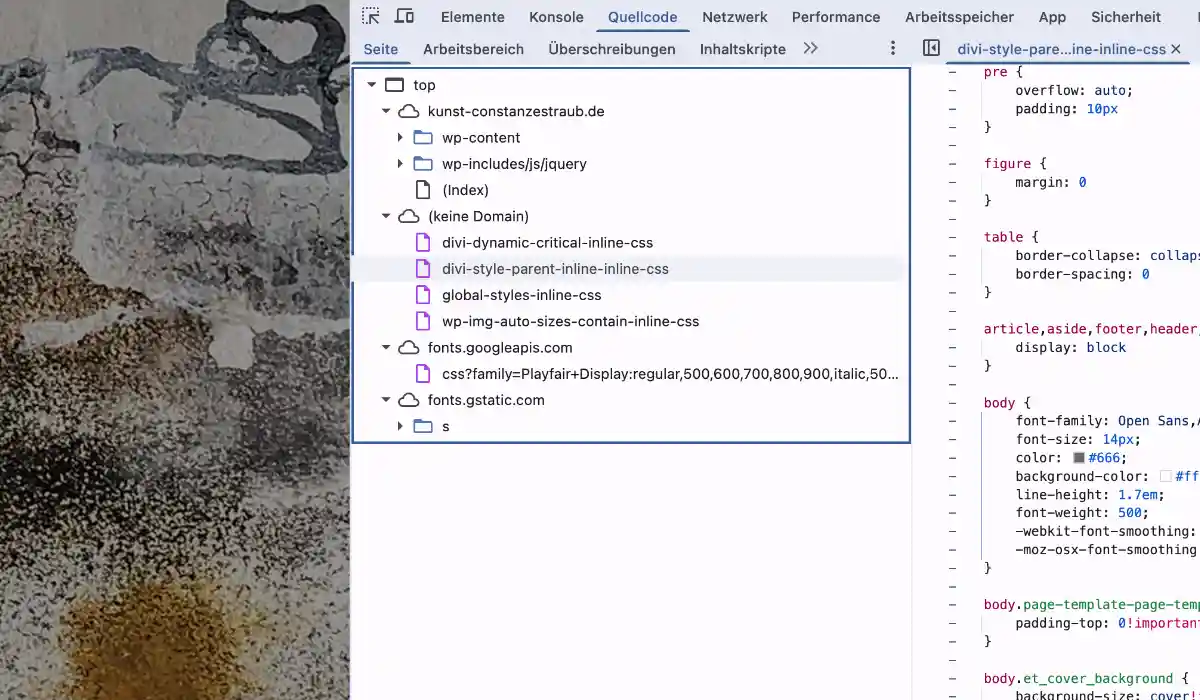
Task: Open the Elemente tab
Action: click(473, 17)
